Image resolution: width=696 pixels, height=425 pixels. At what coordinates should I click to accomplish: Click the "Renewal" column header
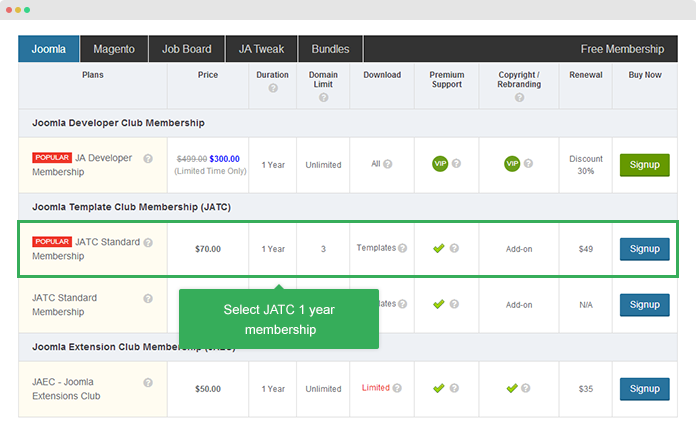pyautogui.click(x=586, y=75)
